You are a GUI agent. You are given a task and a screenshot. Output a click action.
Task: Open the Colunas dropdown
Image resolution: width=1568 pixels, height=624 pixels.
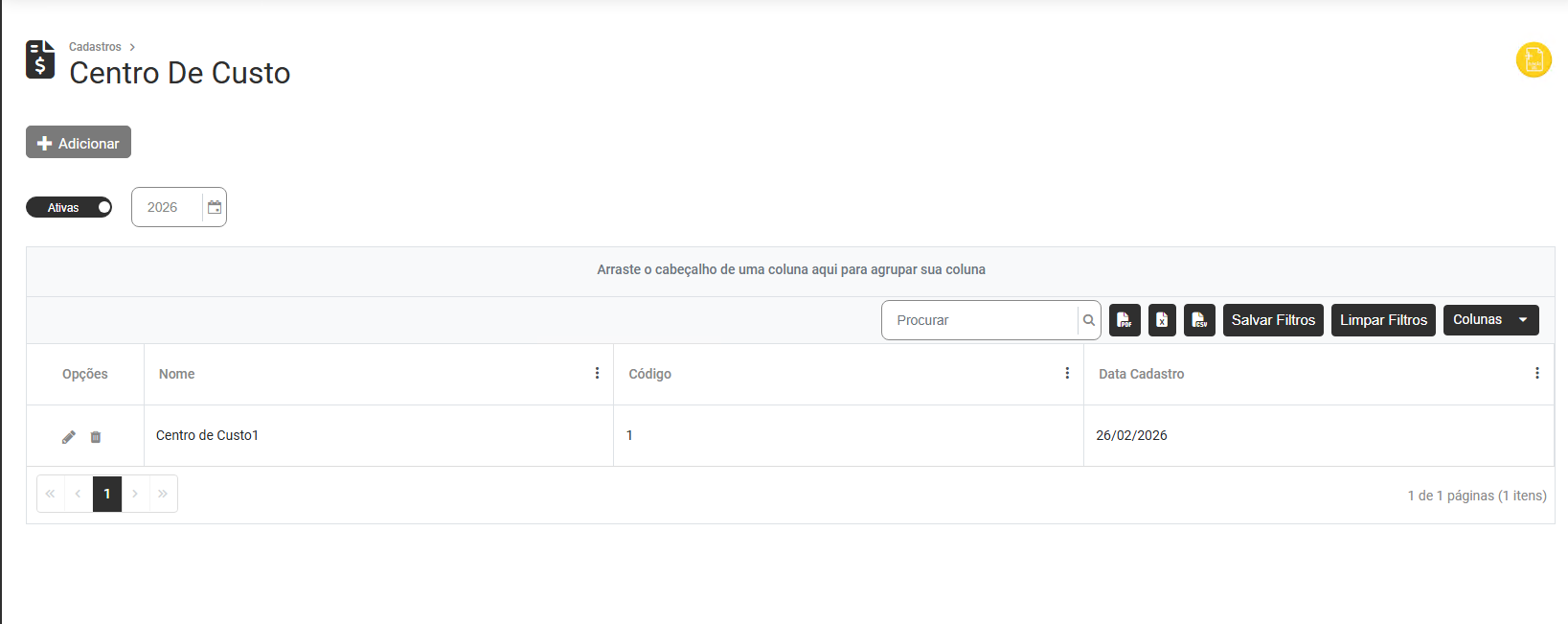click(x=1490, y=320)
